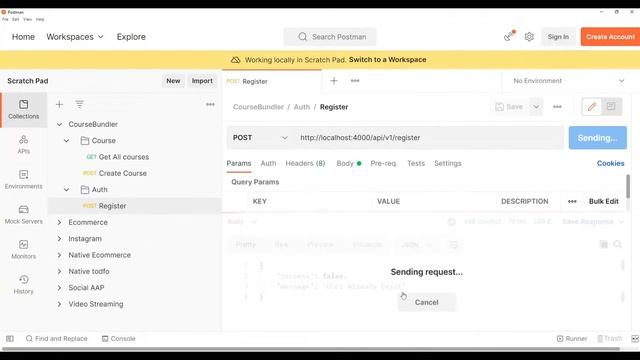Open the Runner
Image resolution: width=640 pixels, height=360 pixels.
(x=572, y=338)
